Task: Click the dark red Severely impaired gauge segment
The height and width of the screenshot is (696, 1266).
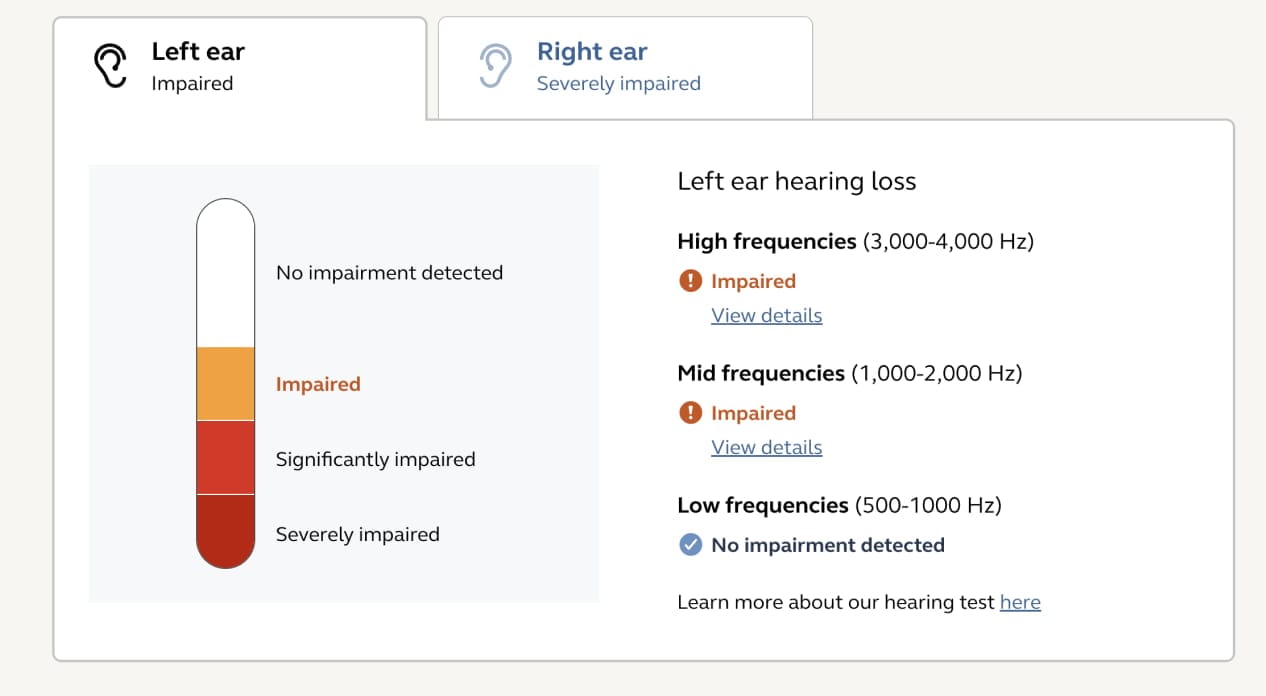Action: click(x=225, y=530)
